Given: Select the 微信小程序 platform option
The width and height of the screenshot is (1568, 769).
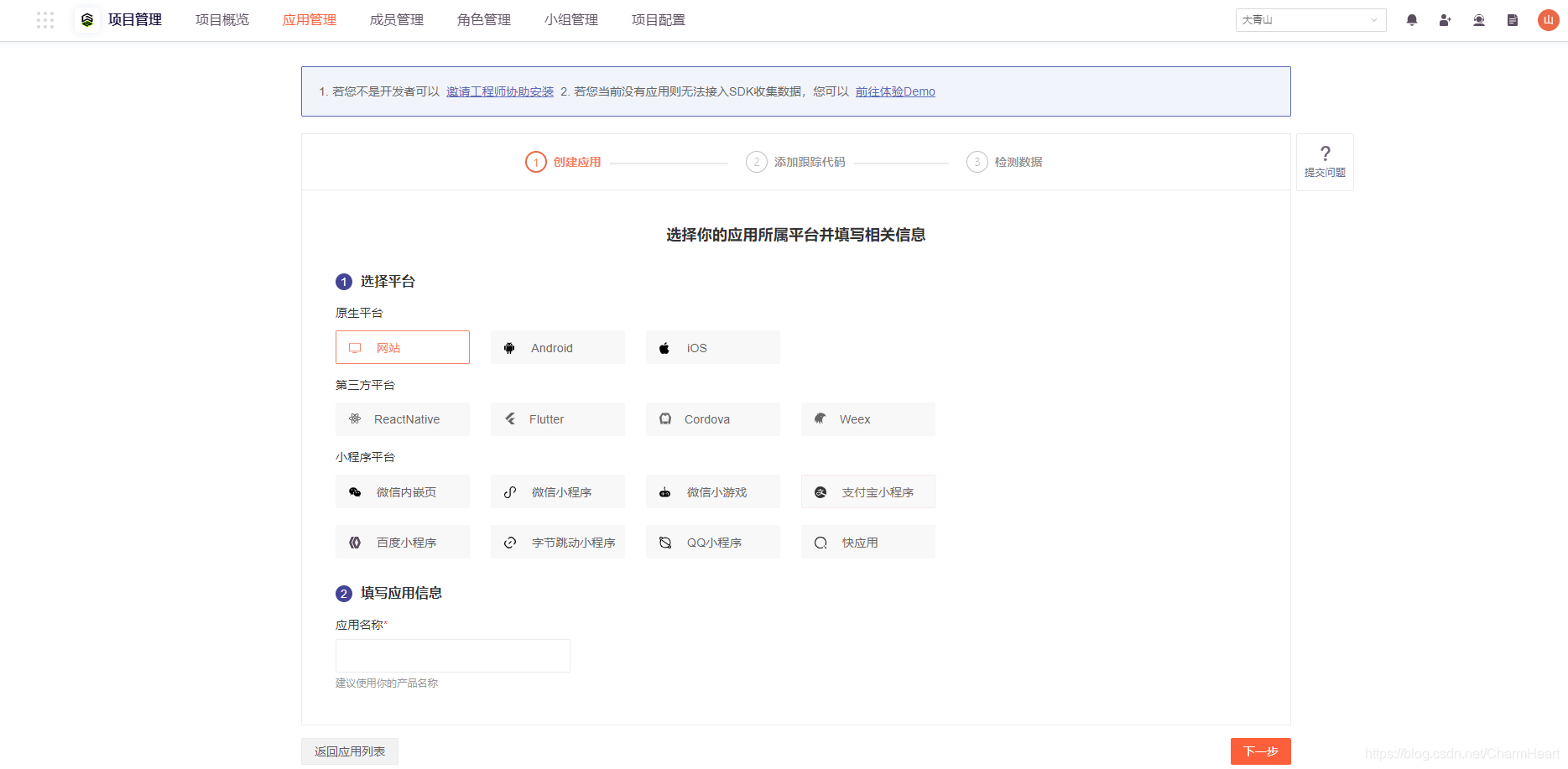Looking at the screenshot, I should [x=557, y=491].
